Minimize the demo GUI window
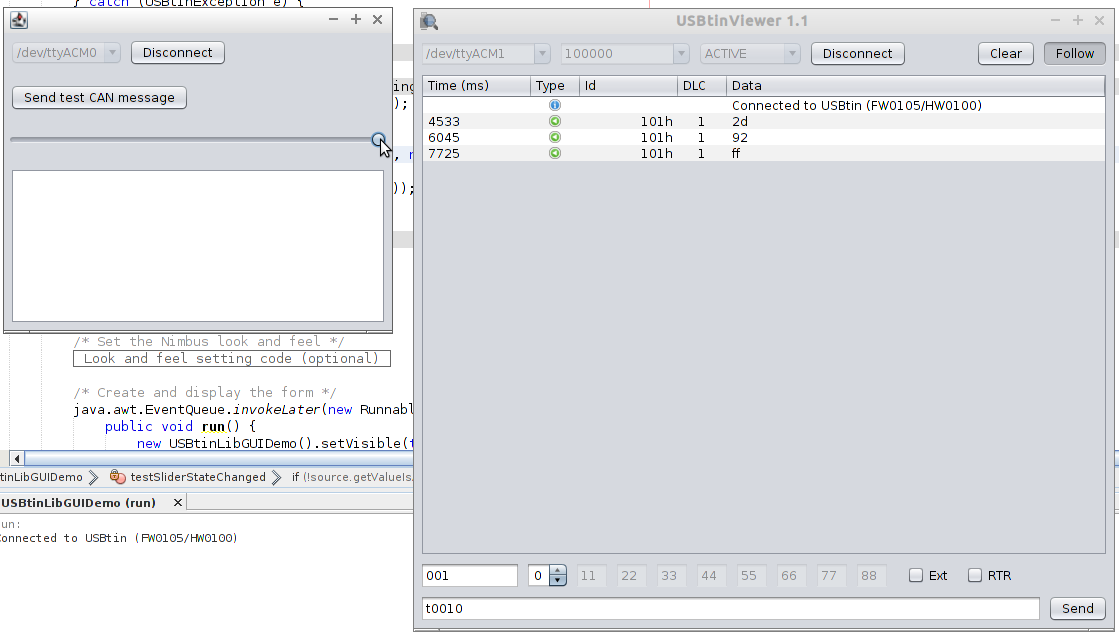The width and height of the screenshot is (1119, 638). 333,19
